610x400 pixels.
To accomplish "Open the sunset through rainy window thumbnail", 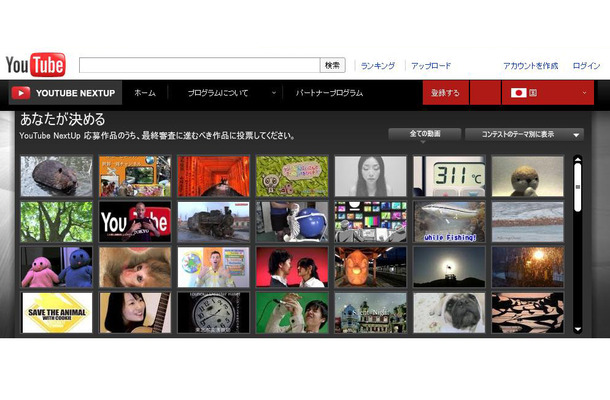I will 528,267.
